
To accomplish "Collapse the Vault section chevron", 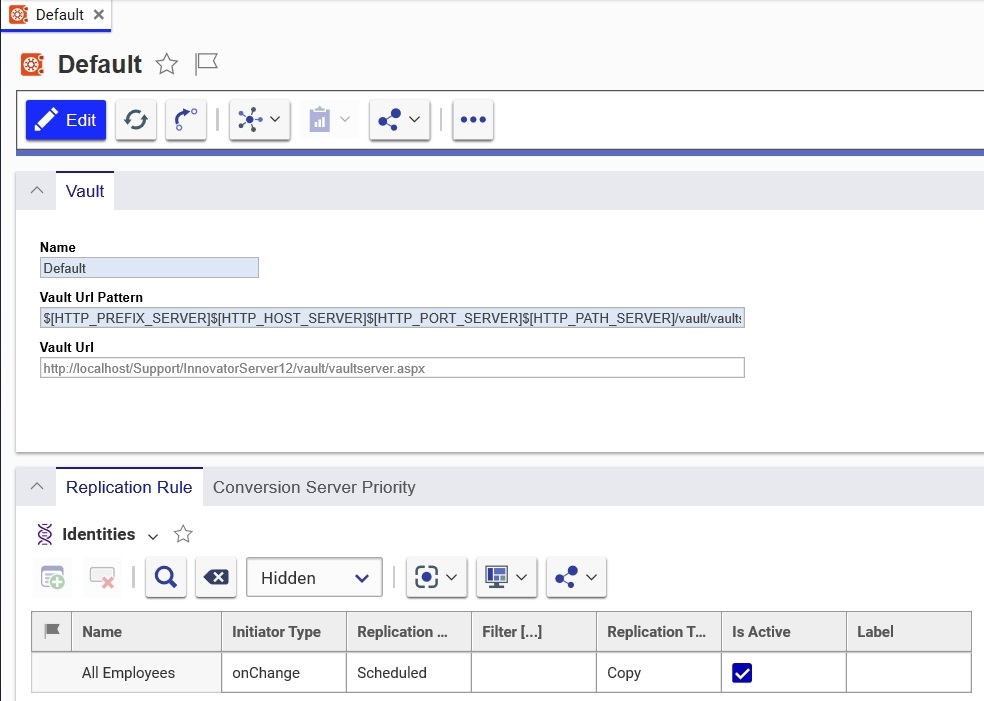I will (37, 190).
